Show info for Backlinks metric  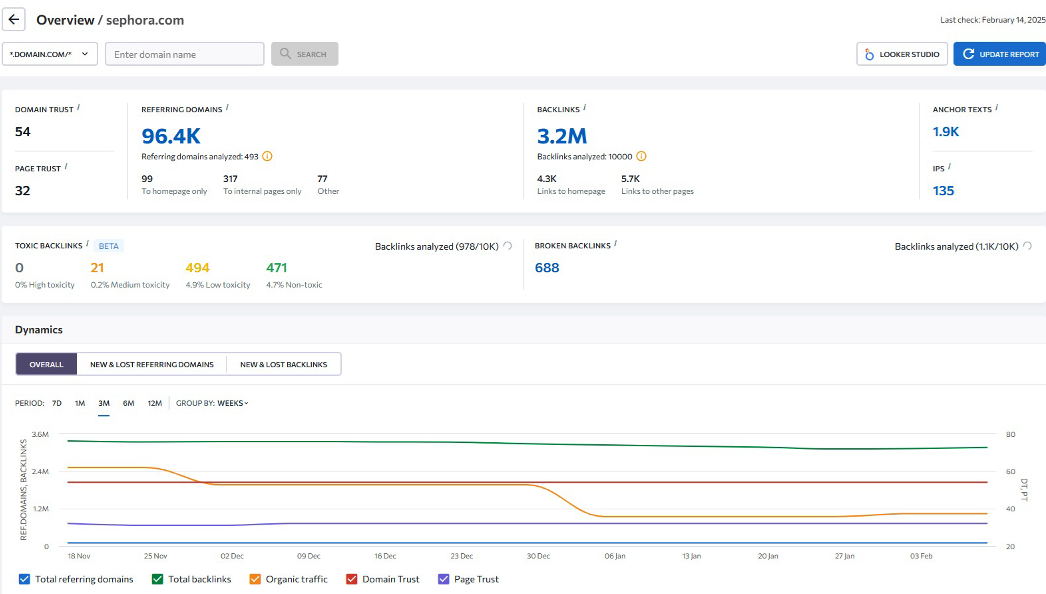[584, 107]
